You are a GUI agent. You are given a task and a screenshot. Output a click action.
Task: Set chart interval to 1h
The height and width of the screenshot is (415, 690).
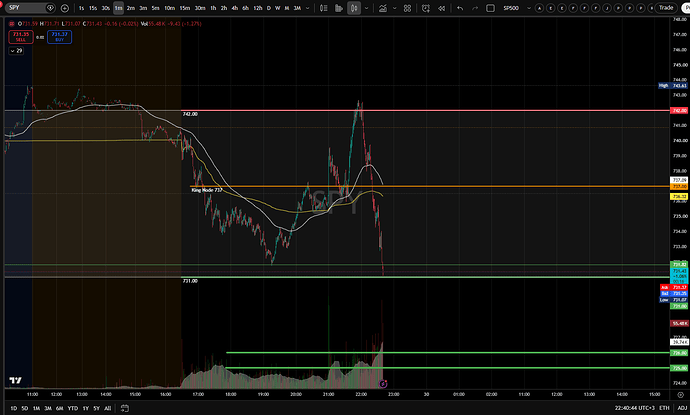(x=213, y=8)
